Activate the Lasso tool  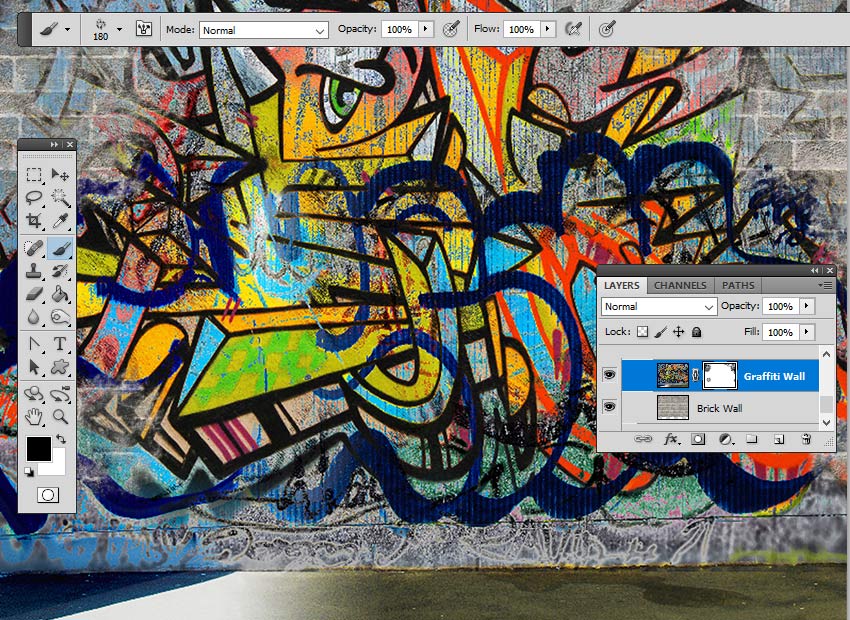[x=33, y=197]
